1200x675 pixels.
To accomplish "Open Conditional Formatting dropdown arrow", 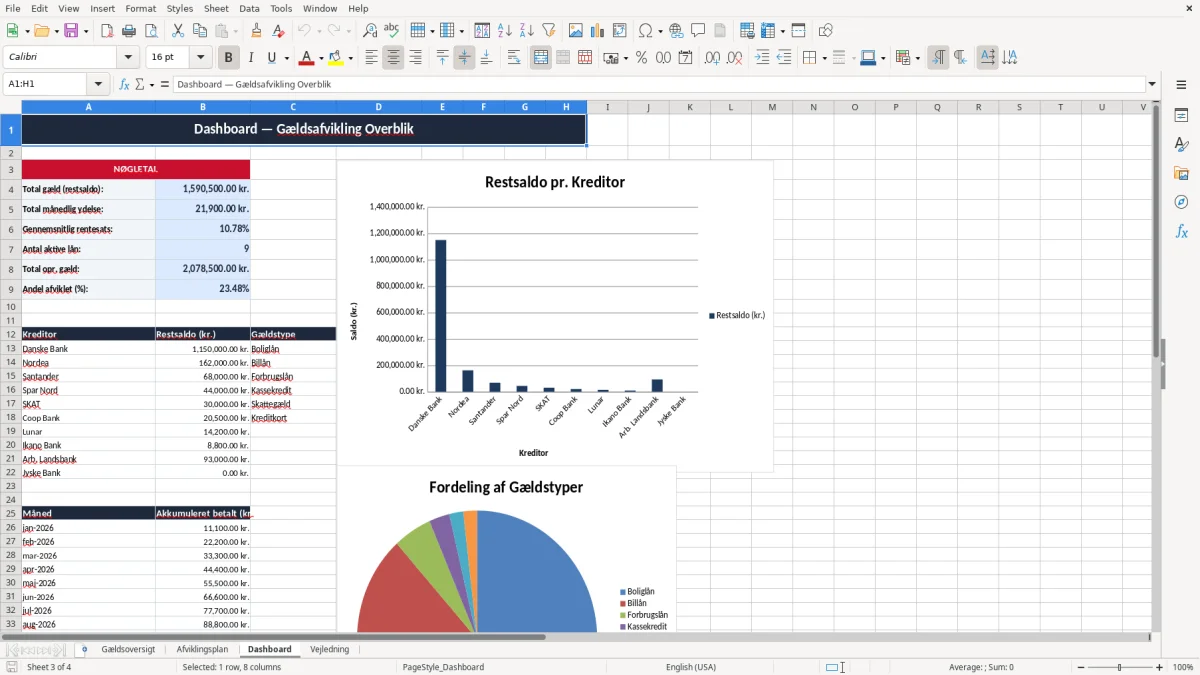I will tap(917, 58).
